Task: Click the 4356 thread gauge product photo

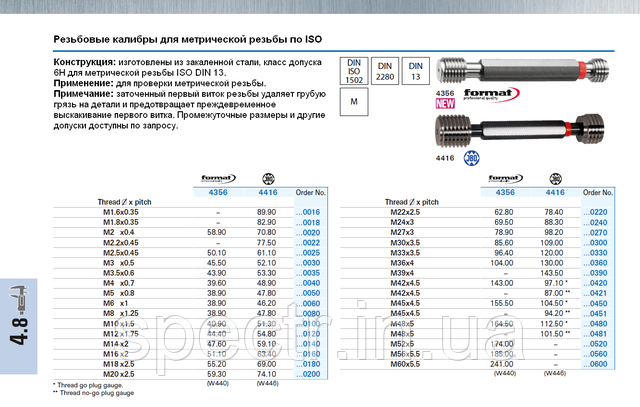Action: click(522, 69)
